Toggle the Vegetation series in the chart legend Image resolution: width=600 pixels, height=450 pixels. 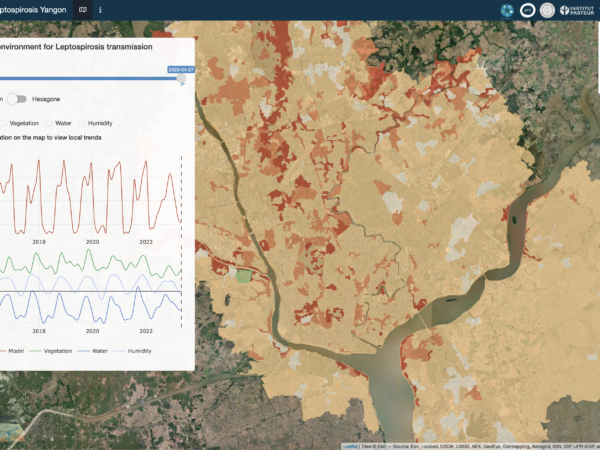51,351
